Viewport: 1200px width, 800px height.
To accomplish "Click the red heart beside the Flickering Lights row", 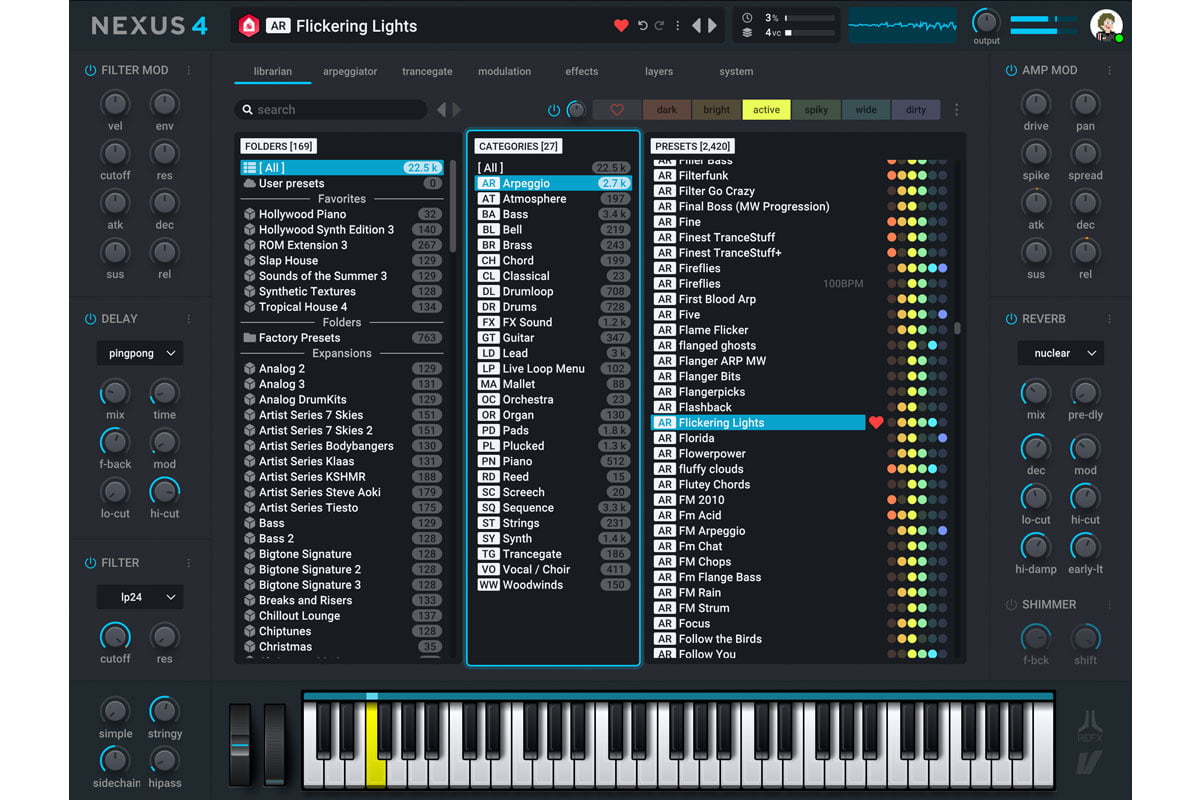I will pos(876,423).
